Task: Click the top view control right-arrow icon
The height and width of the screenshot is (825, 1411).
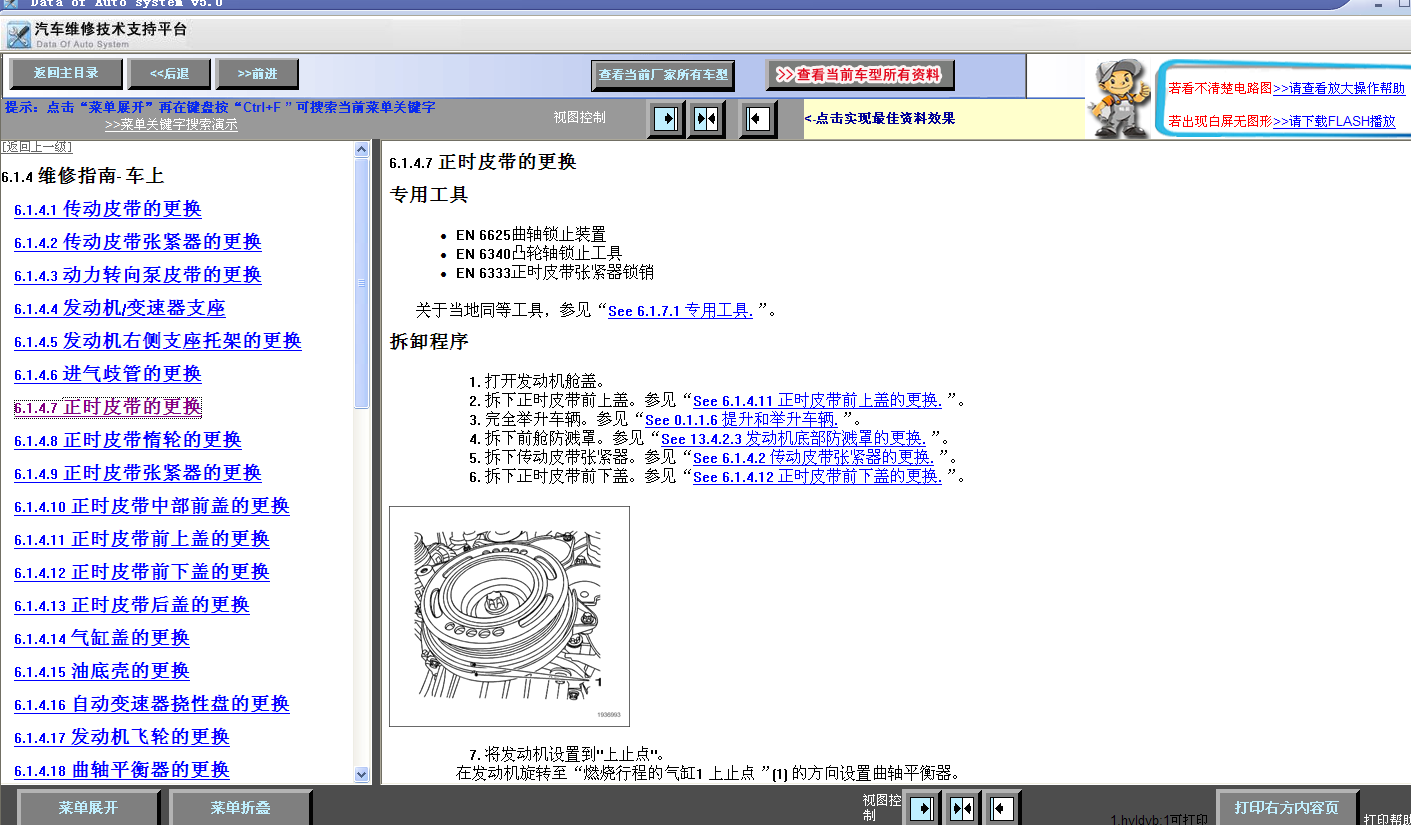Action: 665,119
